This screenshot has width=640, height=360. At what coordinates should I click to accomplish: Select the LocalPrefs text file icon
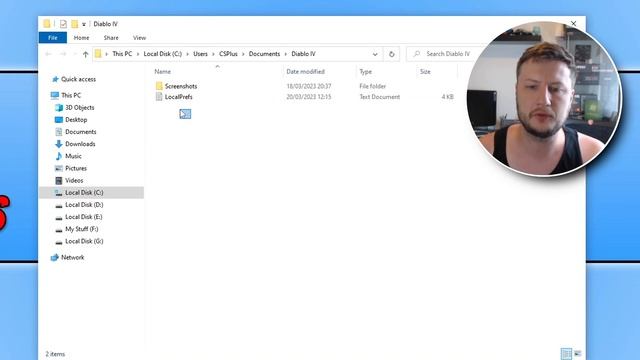pos(159,97)
